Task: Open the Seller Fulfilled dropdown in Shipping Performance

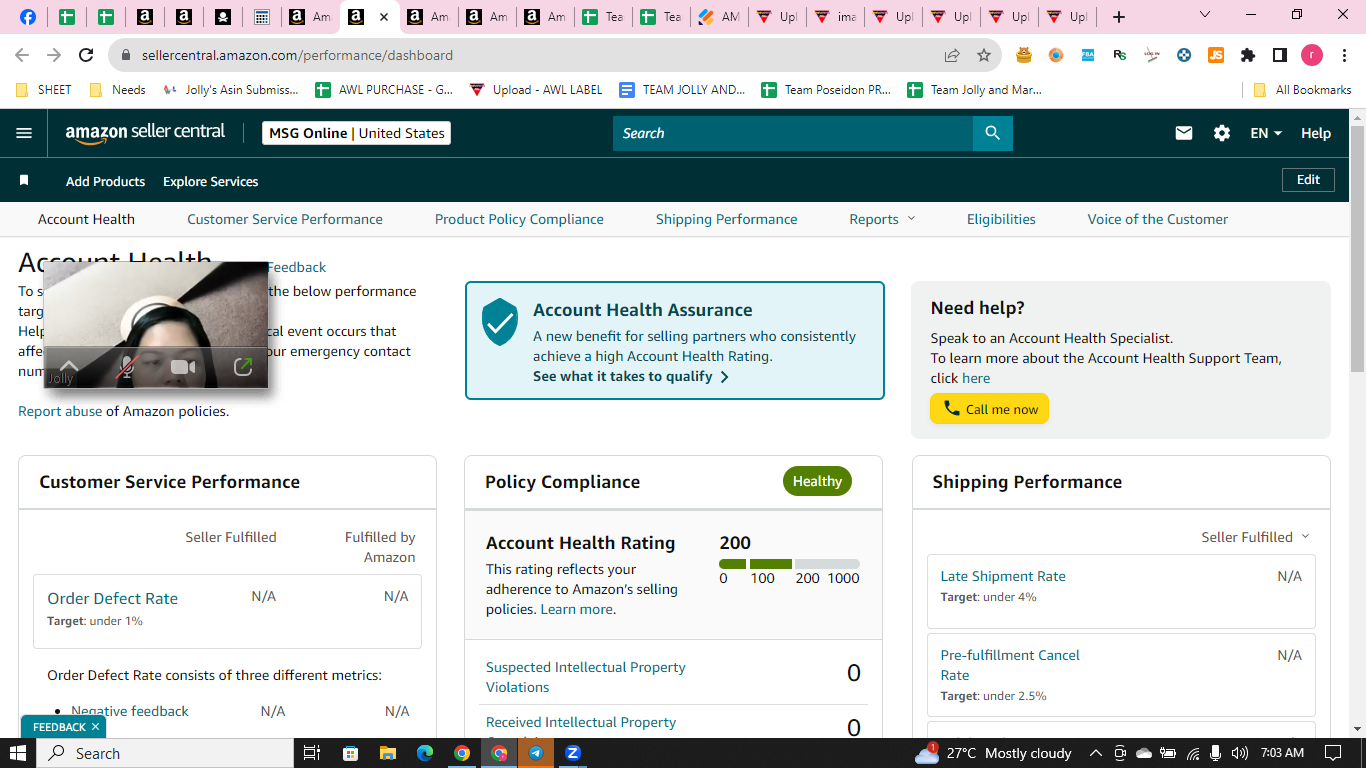Action: point(1255,537)
